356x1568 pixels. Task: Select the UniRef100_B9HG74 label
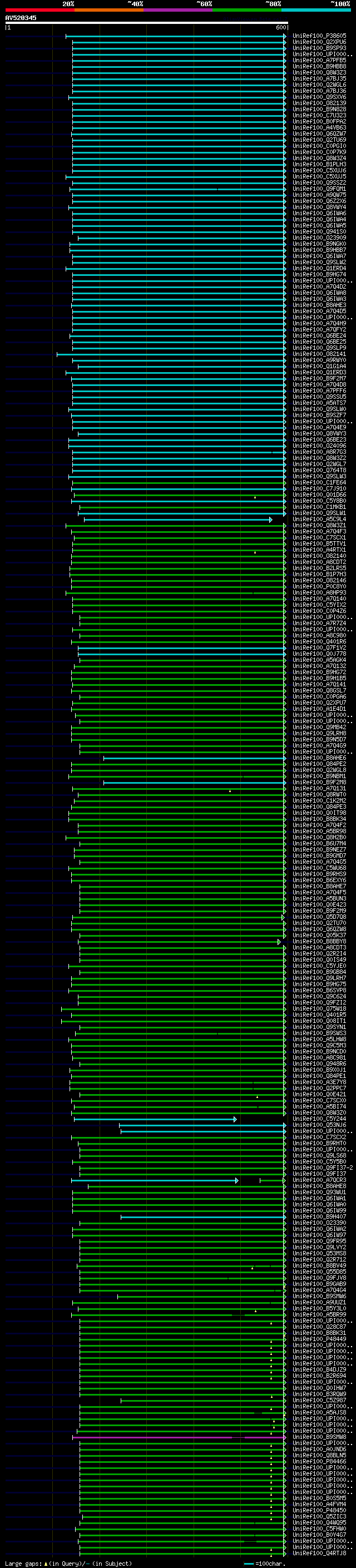click(x=319, y=275)
